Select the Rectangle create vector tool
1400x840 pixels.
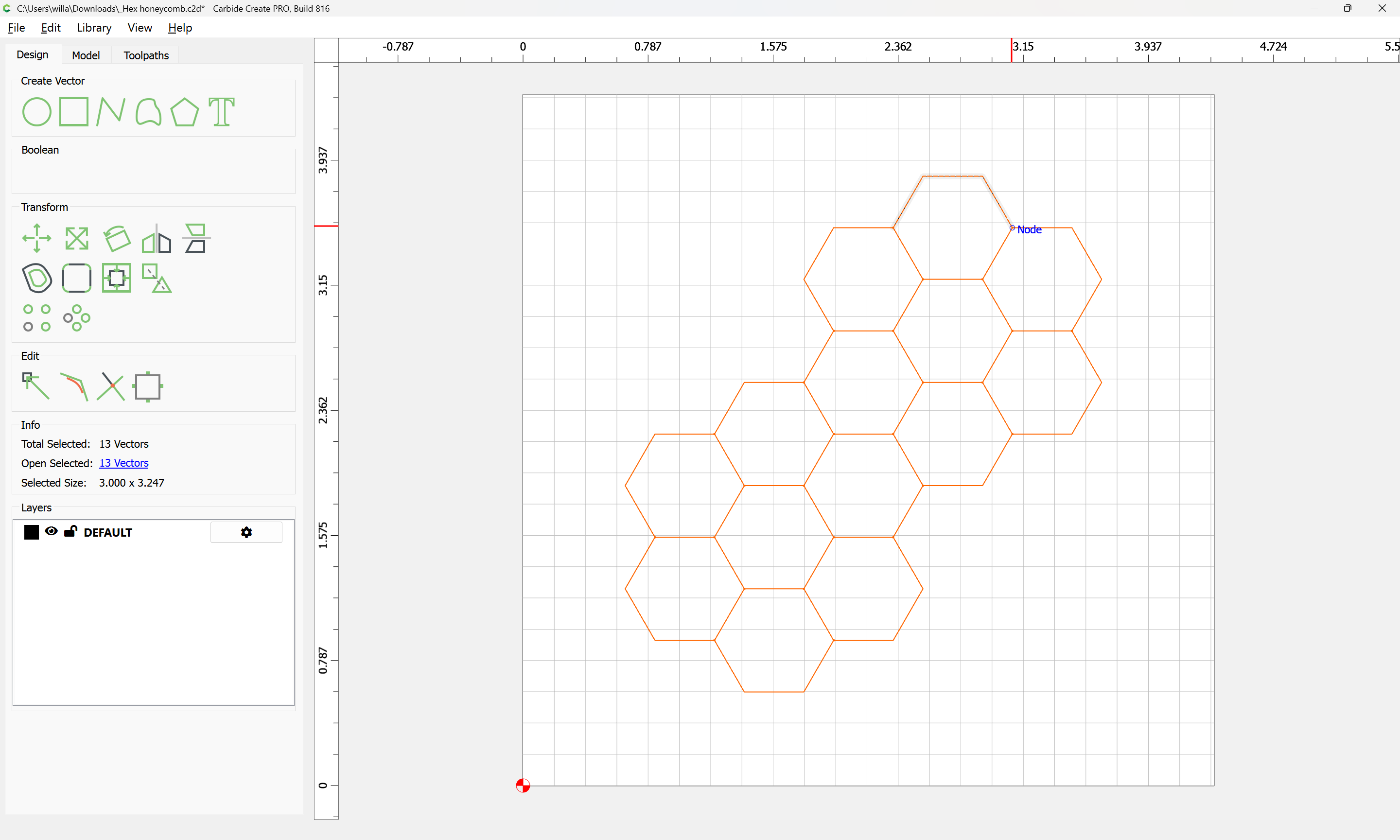coord(73,111)
